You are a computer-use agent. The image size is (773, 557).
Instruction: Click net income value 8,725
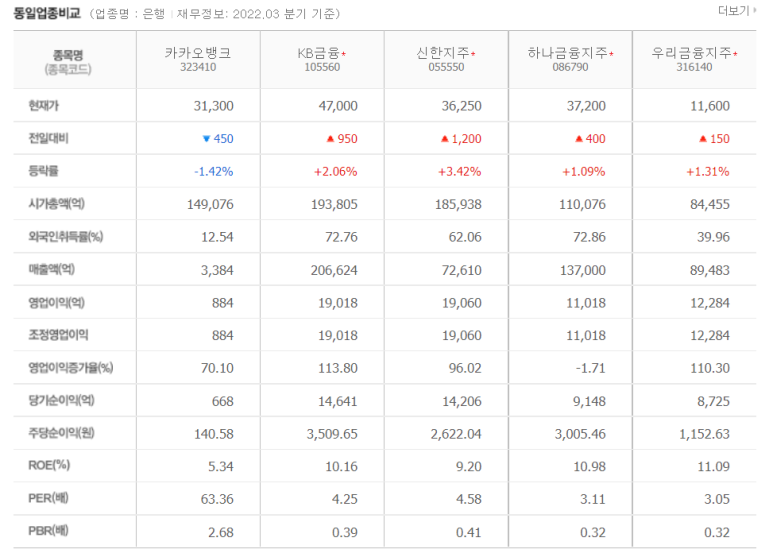click(x=713, y=401)
